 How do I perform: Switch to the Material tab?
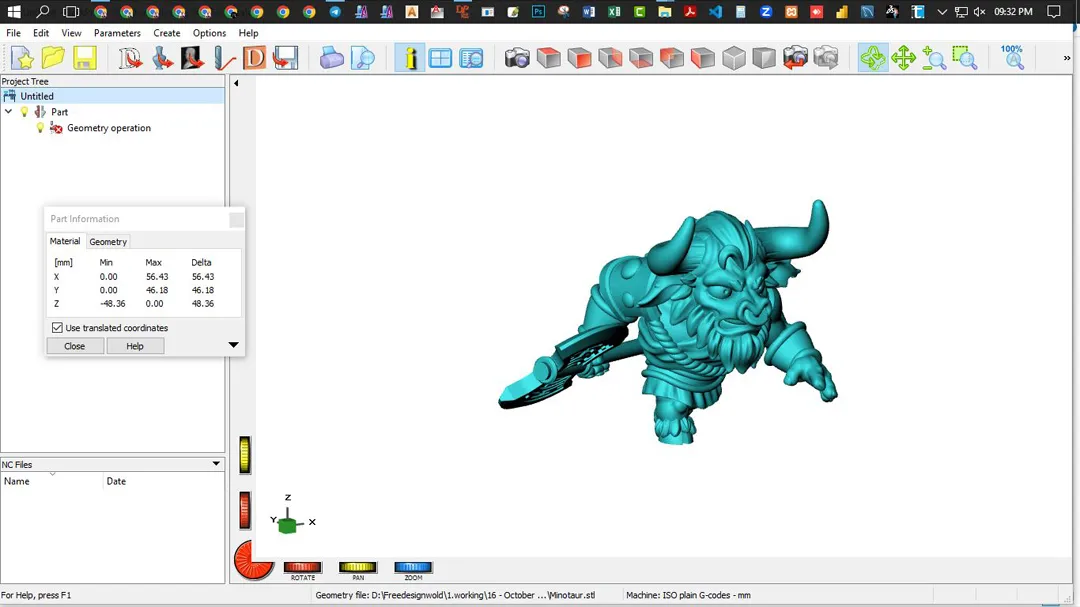[65, 241]
